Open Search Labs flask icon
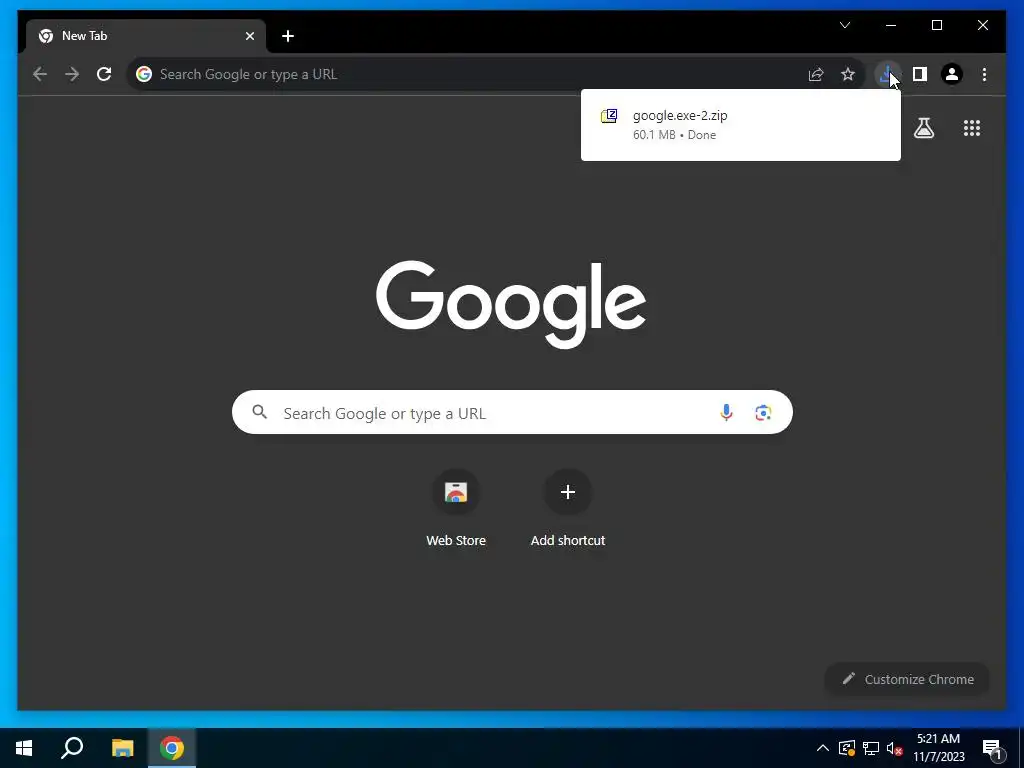The image size is (1024, 768). click(x=923, y=128)
